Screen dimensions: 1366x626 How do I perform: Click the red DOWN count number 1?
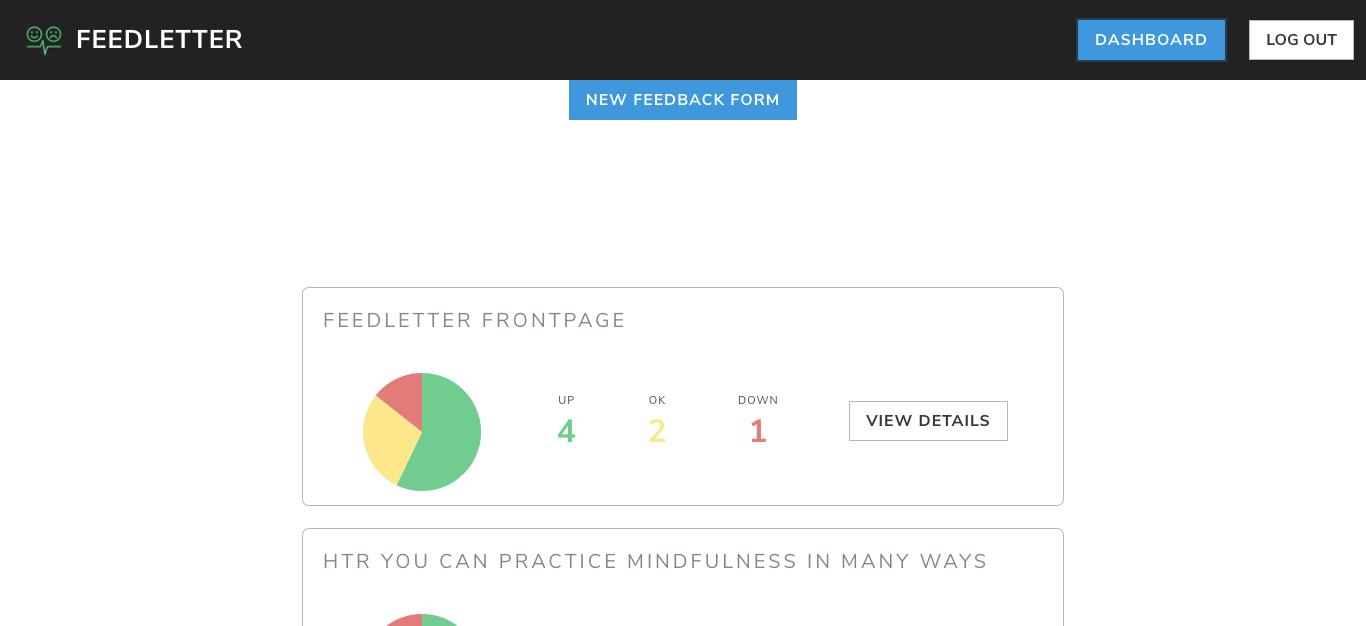point(758,431)
